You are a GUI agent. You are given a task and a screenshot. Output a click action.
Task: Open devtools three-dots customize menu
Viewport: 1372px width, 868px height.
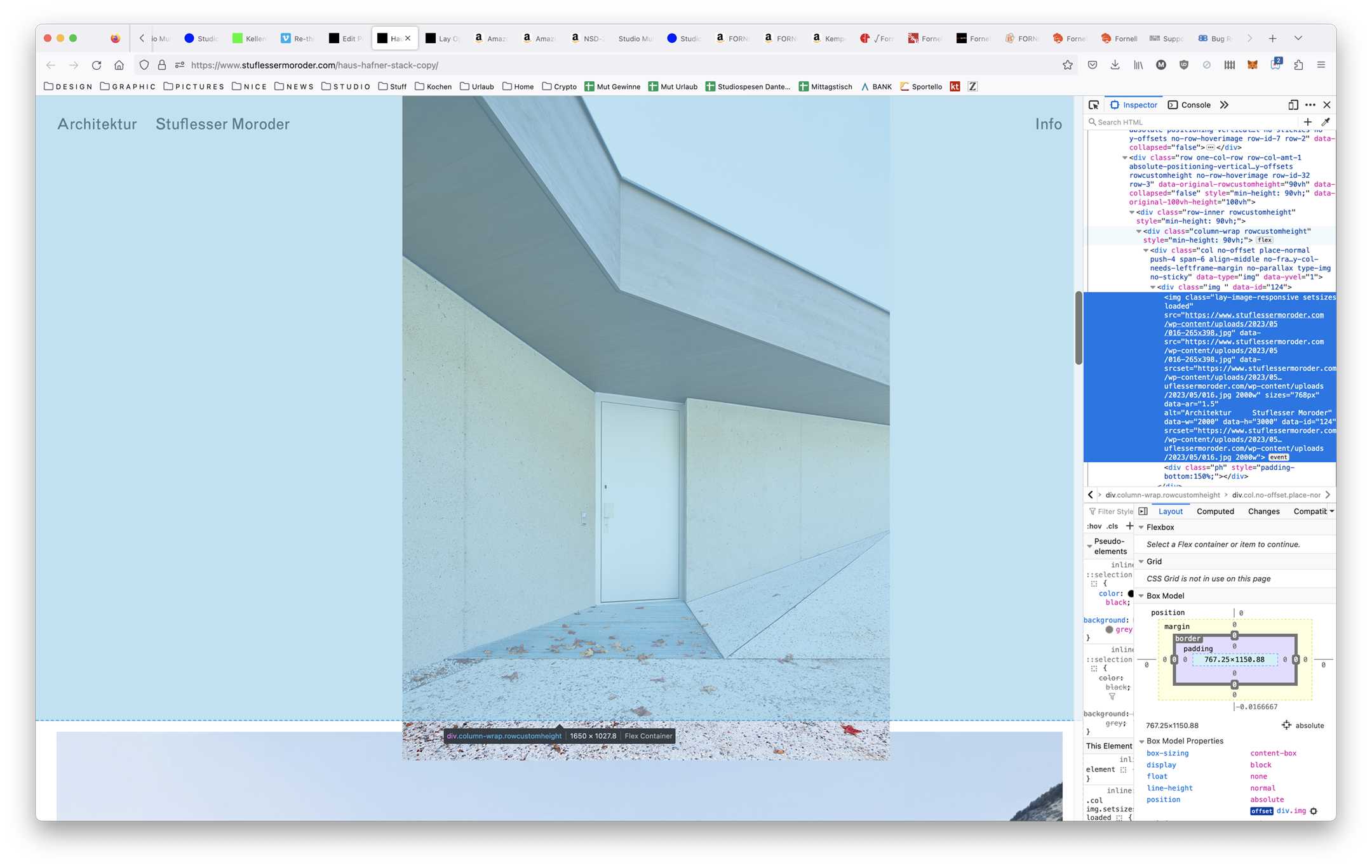[x=1310, y=105]
